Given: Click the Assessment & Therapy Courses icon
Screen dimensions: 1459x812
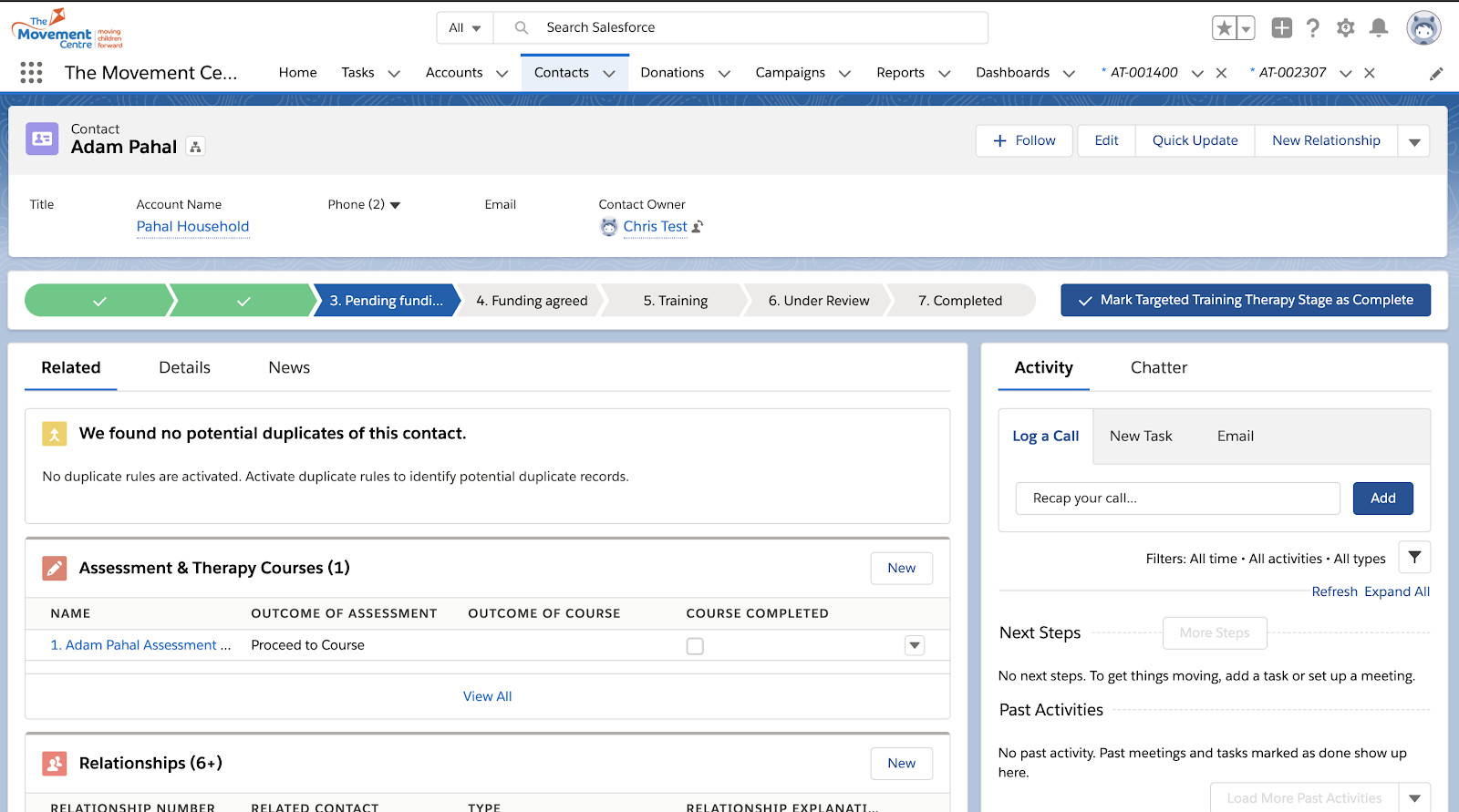Looking at the screenshot, I should pos(55,569).
